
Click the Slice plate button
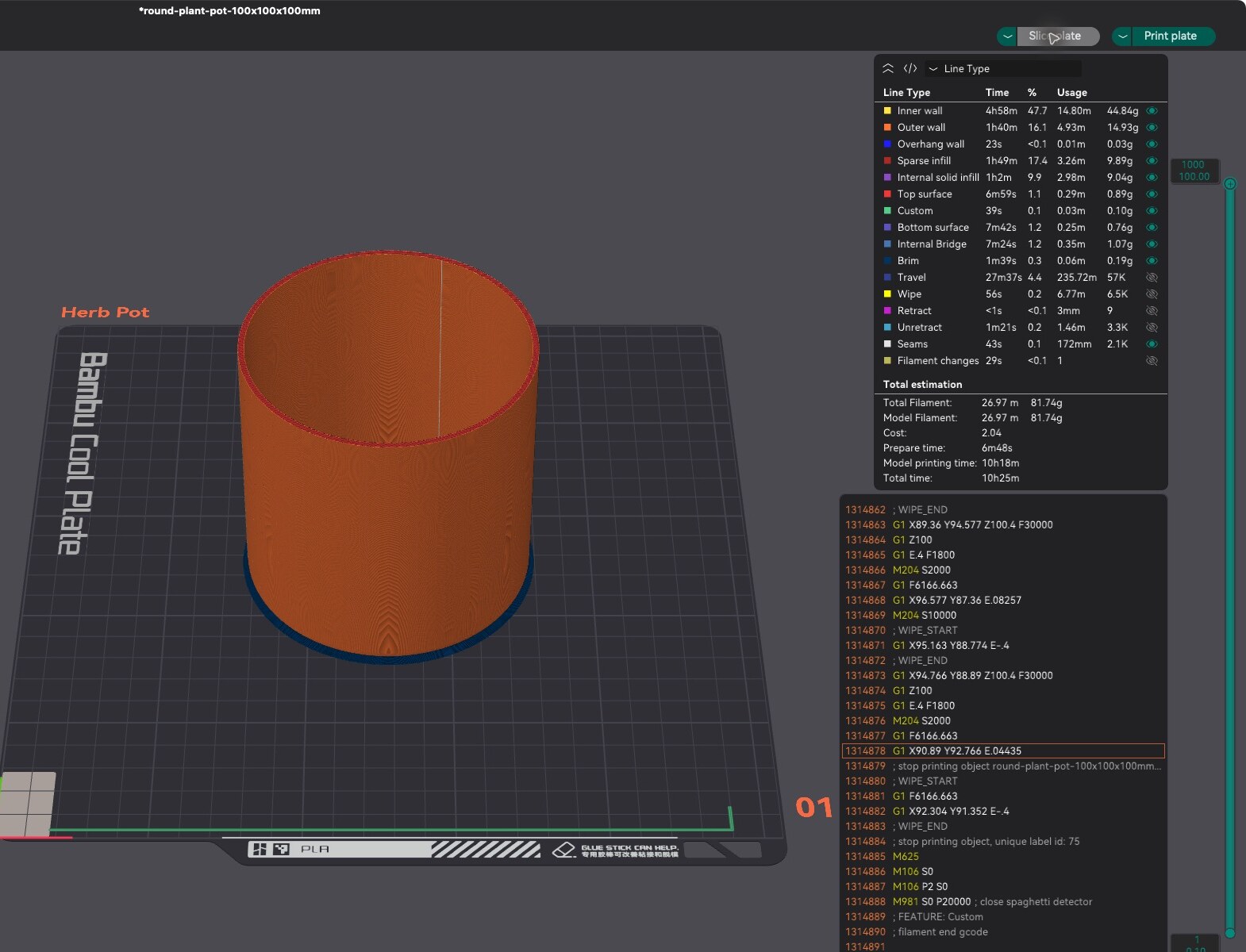tap(1058, 36)
